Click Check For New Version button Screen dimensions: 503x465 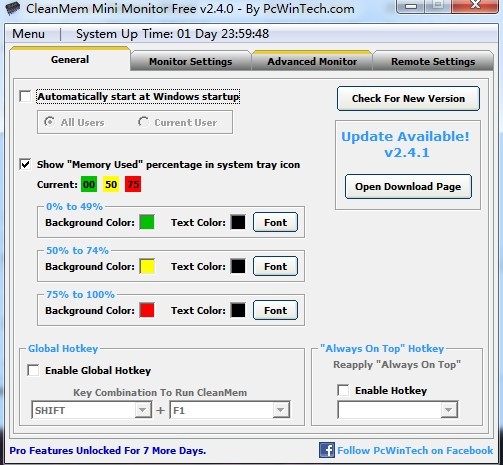point(408,99)
